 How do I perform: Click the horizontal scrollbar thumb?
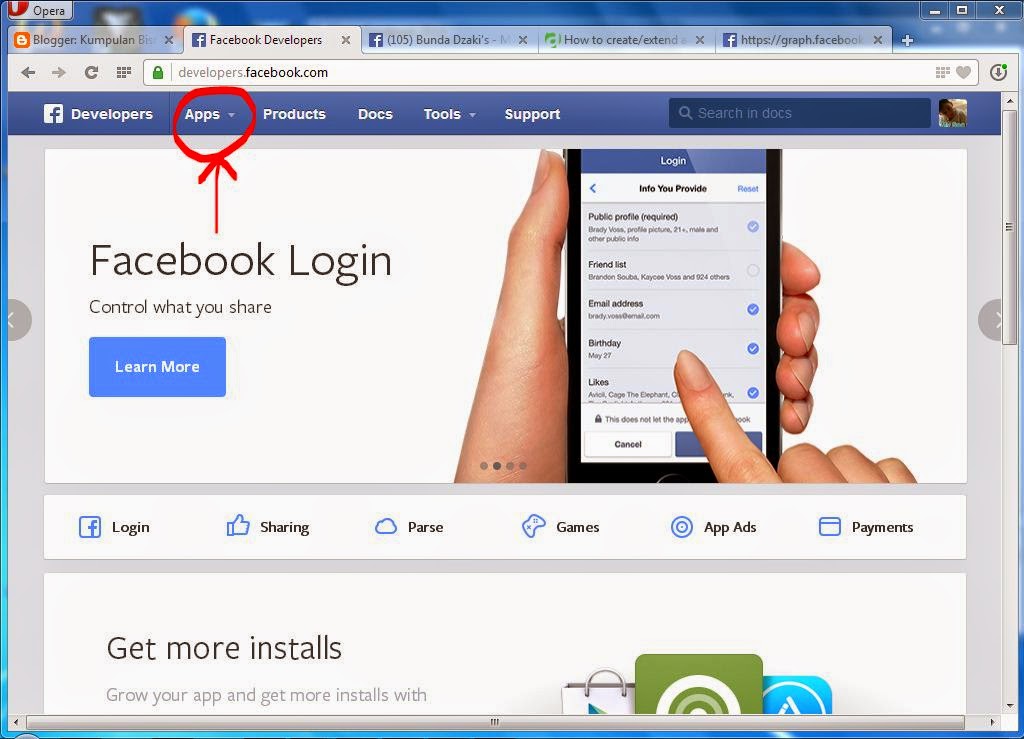coord(495,722)
